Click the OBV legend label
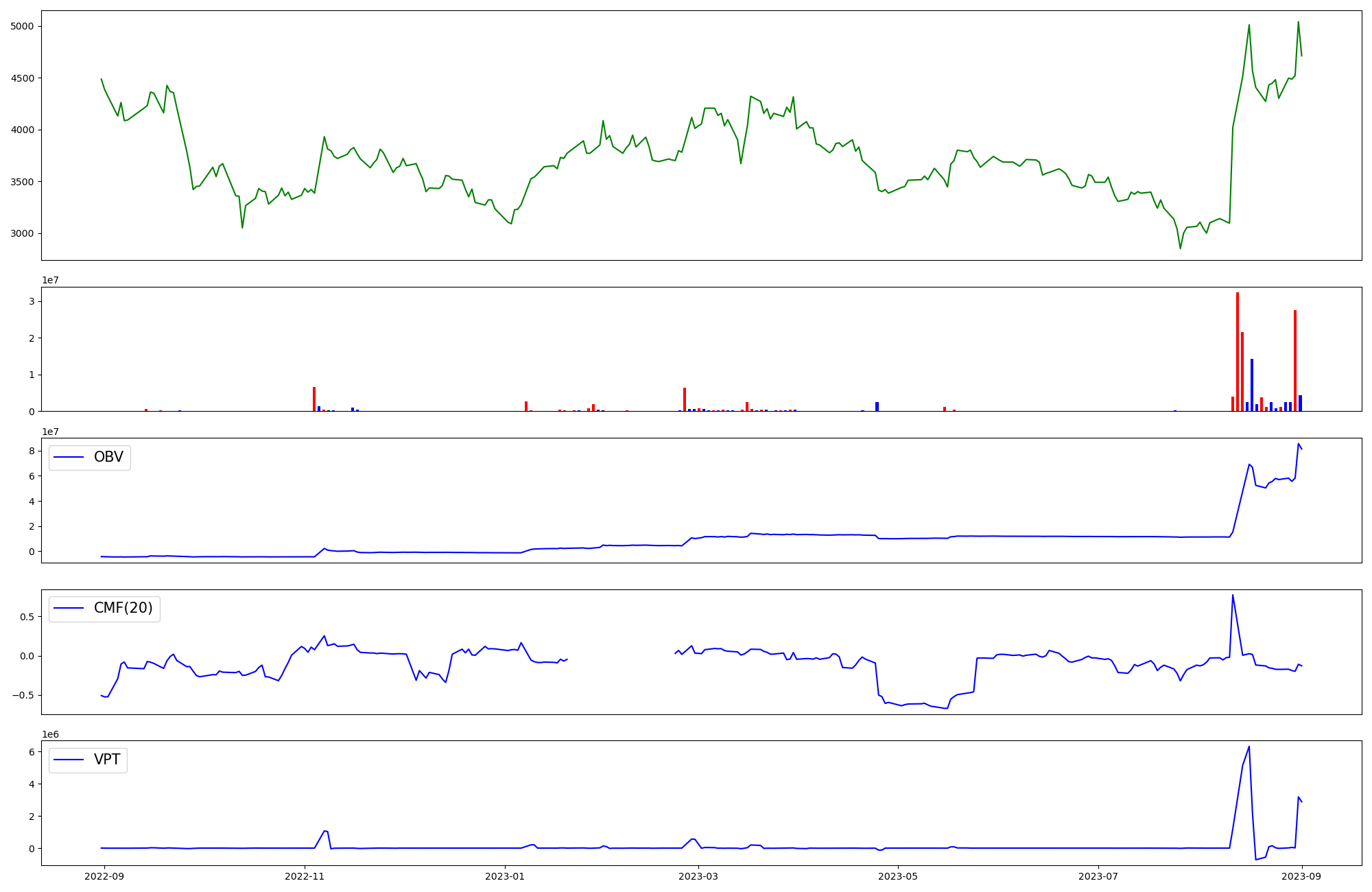Viewport: 1372px width, 892px height. coord(108,458)
